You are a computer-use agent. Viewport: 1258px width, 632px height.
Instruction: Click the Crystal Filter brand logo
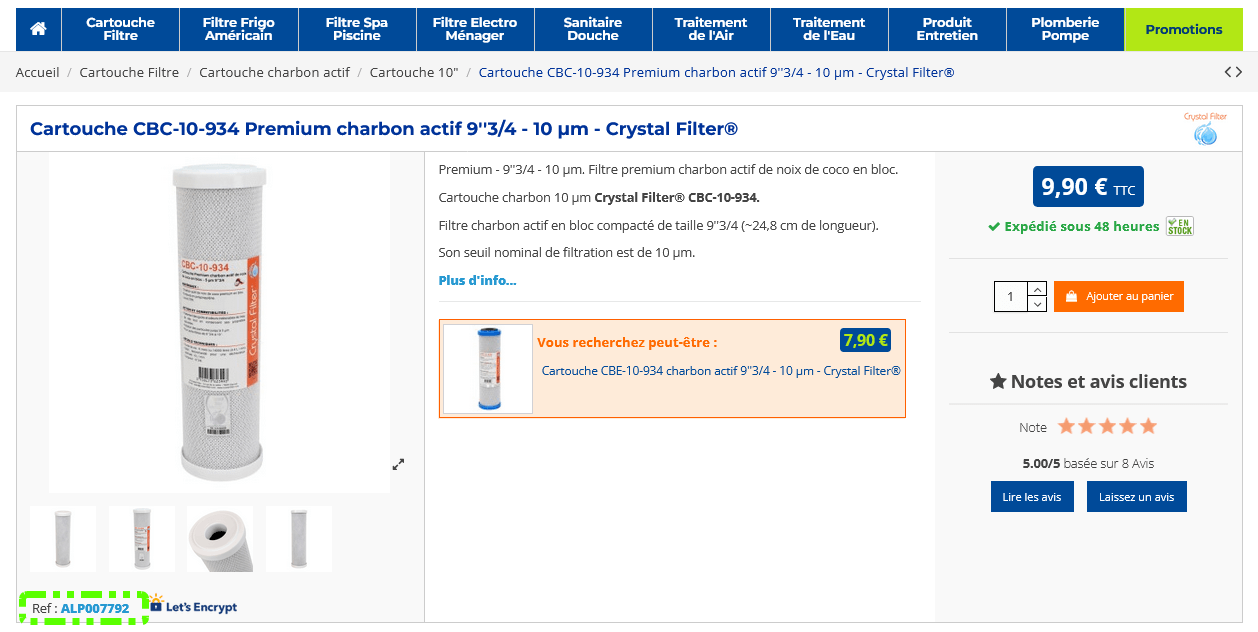coord(1204,129)
